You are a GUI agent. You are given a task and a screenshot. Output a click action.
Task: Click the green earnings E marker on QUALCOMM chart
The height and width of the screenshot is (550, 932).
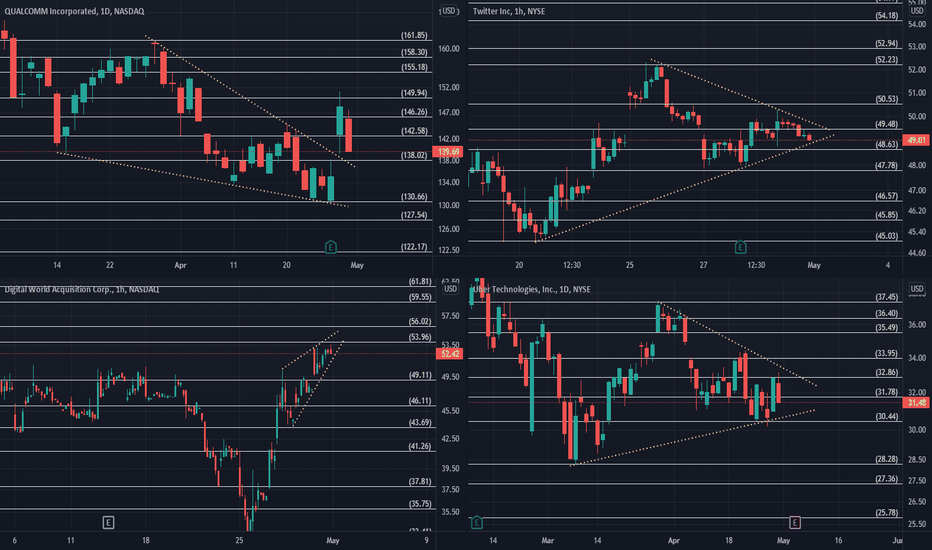tap(330, 247)
